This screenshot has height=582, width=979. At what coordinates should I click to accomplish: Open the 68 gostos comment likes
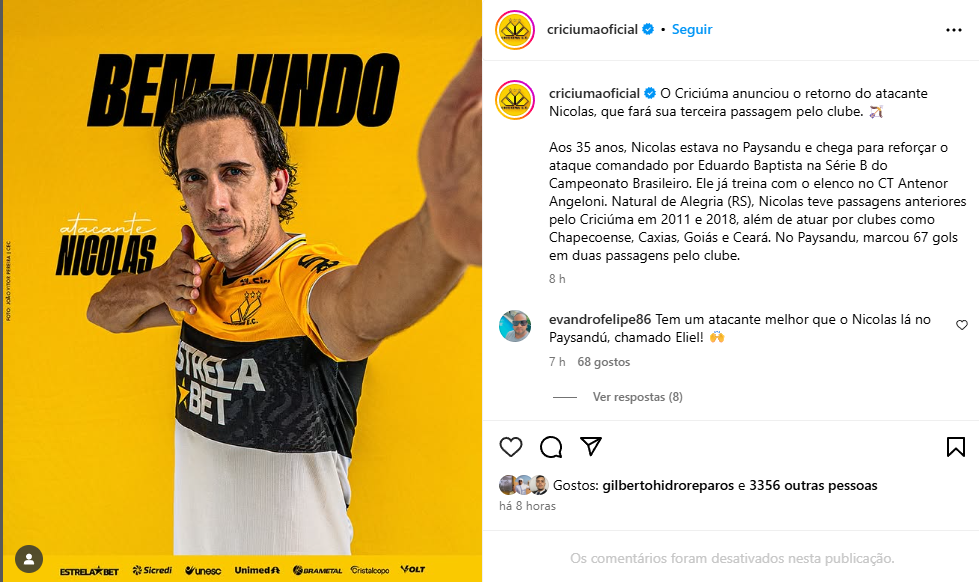coord(604,362)
